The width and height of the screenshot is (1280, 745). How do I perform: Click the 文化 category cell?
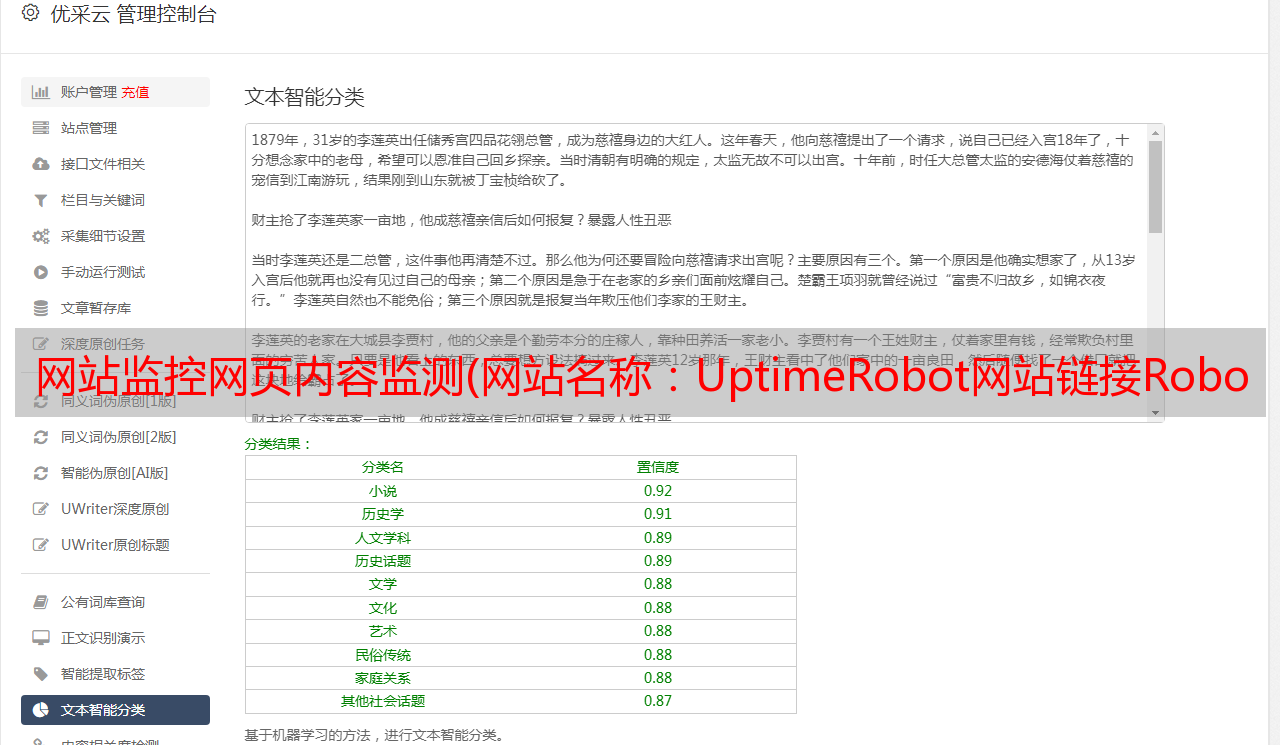(x=383, y=608)
